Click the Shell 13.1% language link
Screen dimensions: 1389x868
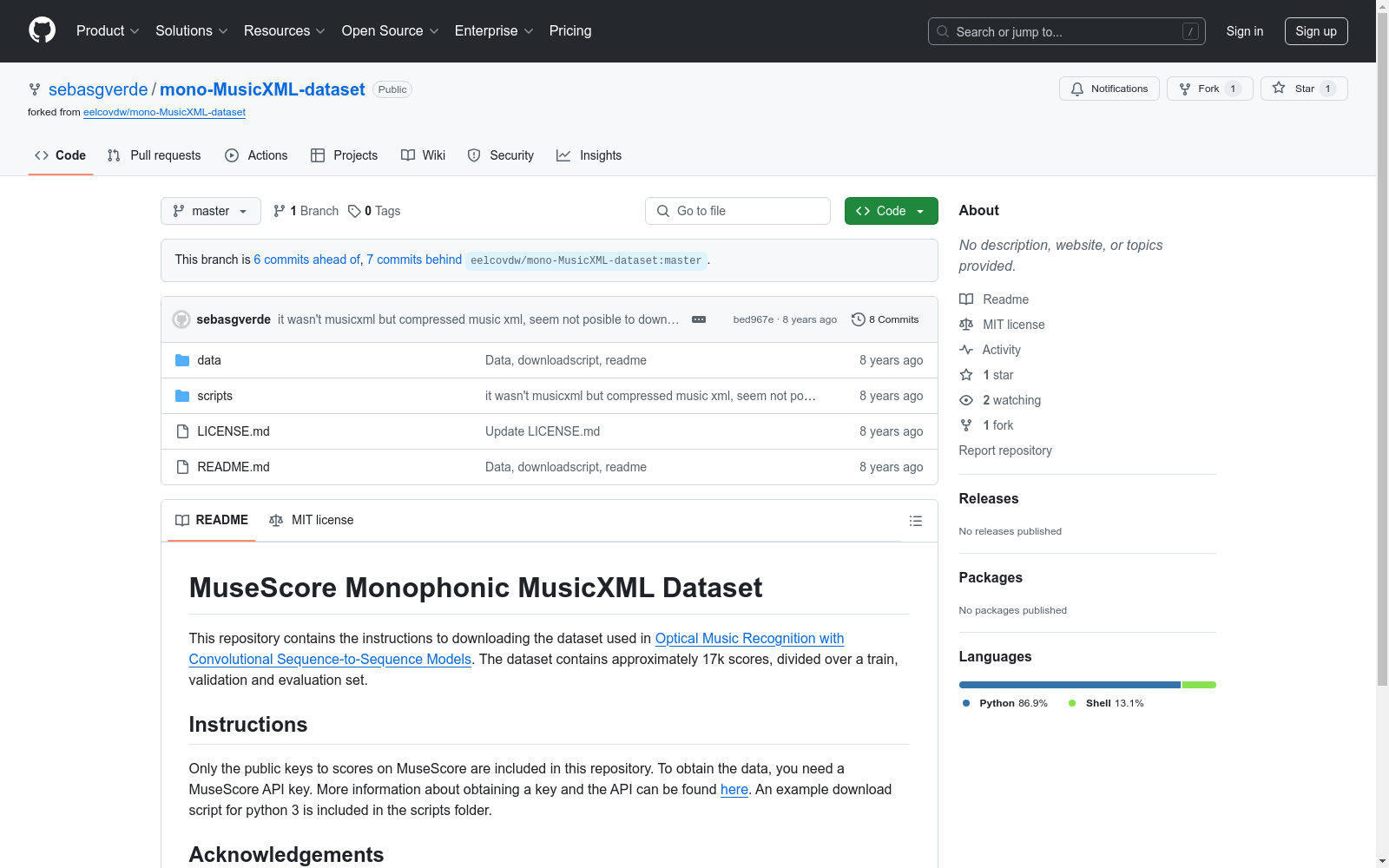tap(1106, 703)
